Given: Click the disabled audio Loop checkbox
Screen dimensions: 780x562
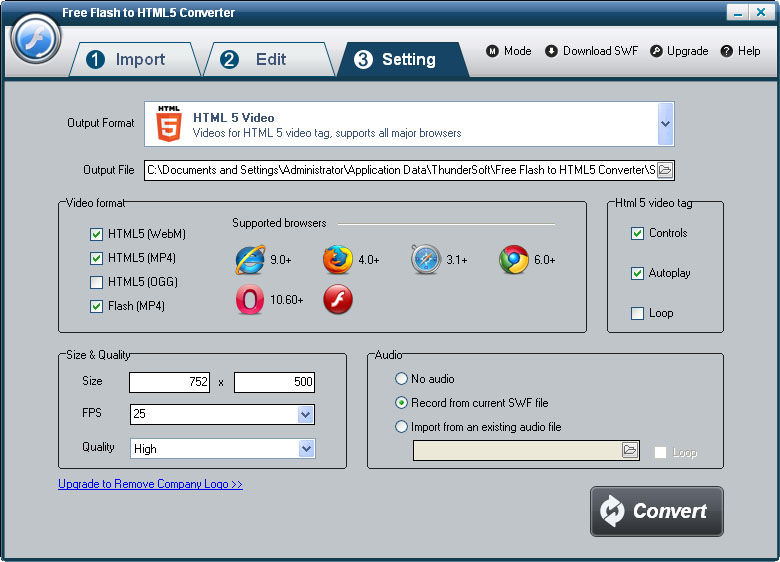Looking at the screenshot, I should click(x=661, y=453).
